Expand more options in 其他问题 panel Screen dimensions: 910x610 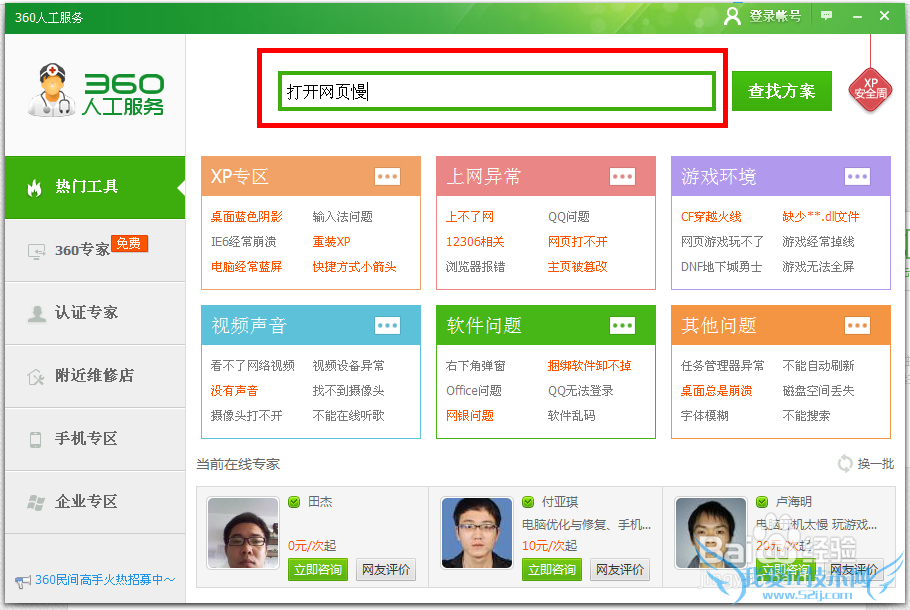click(857, 326)
